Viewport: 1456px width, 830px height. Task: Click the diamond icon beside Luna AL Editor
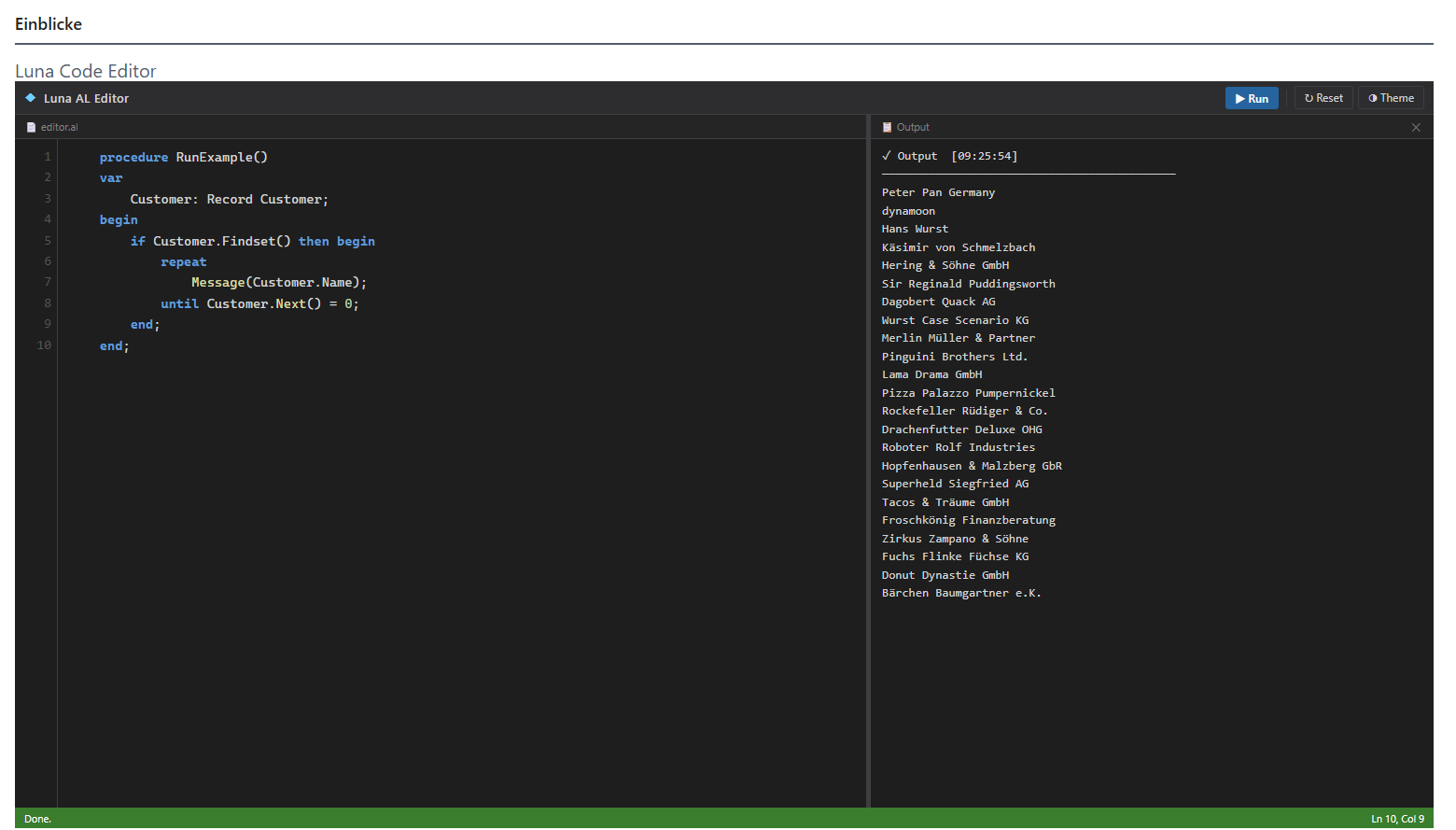[x=29, y=97]
